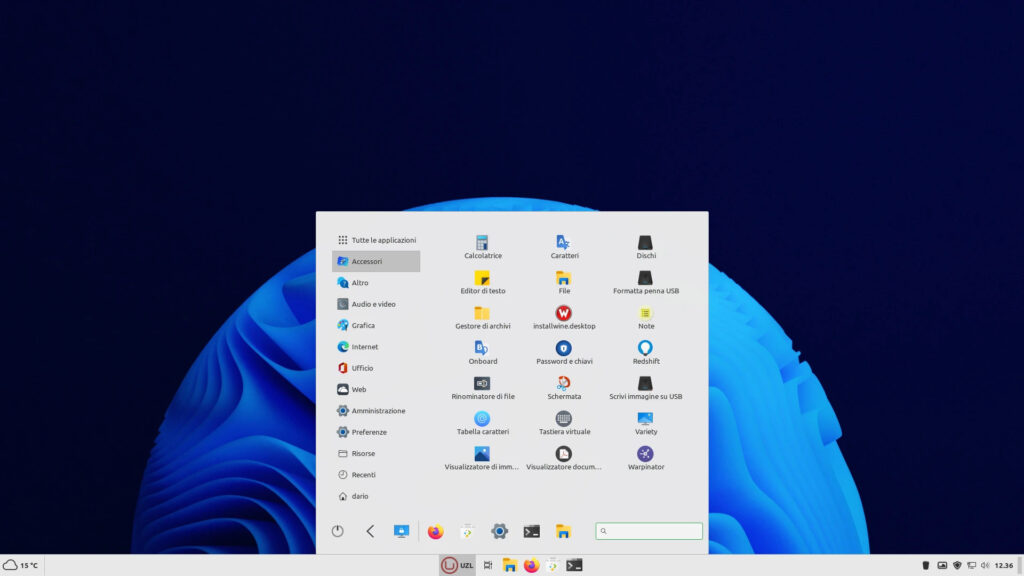
Task: Open file manager on taskbar
Action: coord(509,565)
